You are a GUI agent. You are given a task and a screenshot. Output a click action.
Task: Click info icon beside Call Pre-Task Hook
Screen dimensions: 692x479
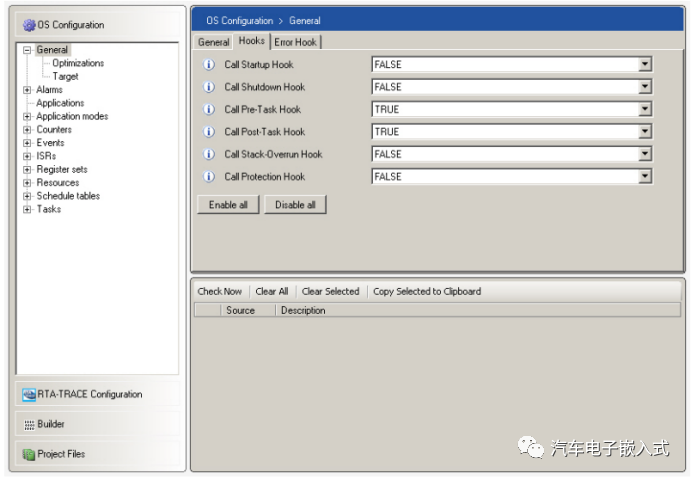[209, 109]
